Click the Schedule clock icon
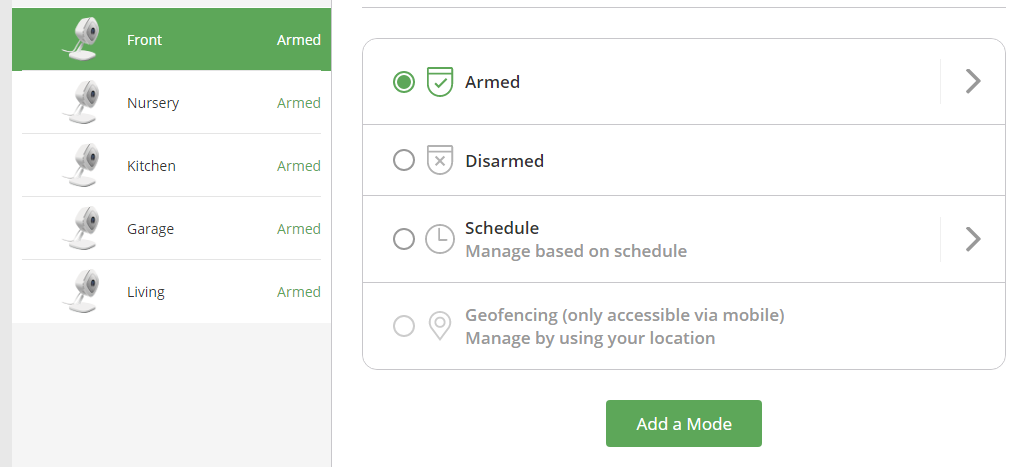 pos(440,239)
